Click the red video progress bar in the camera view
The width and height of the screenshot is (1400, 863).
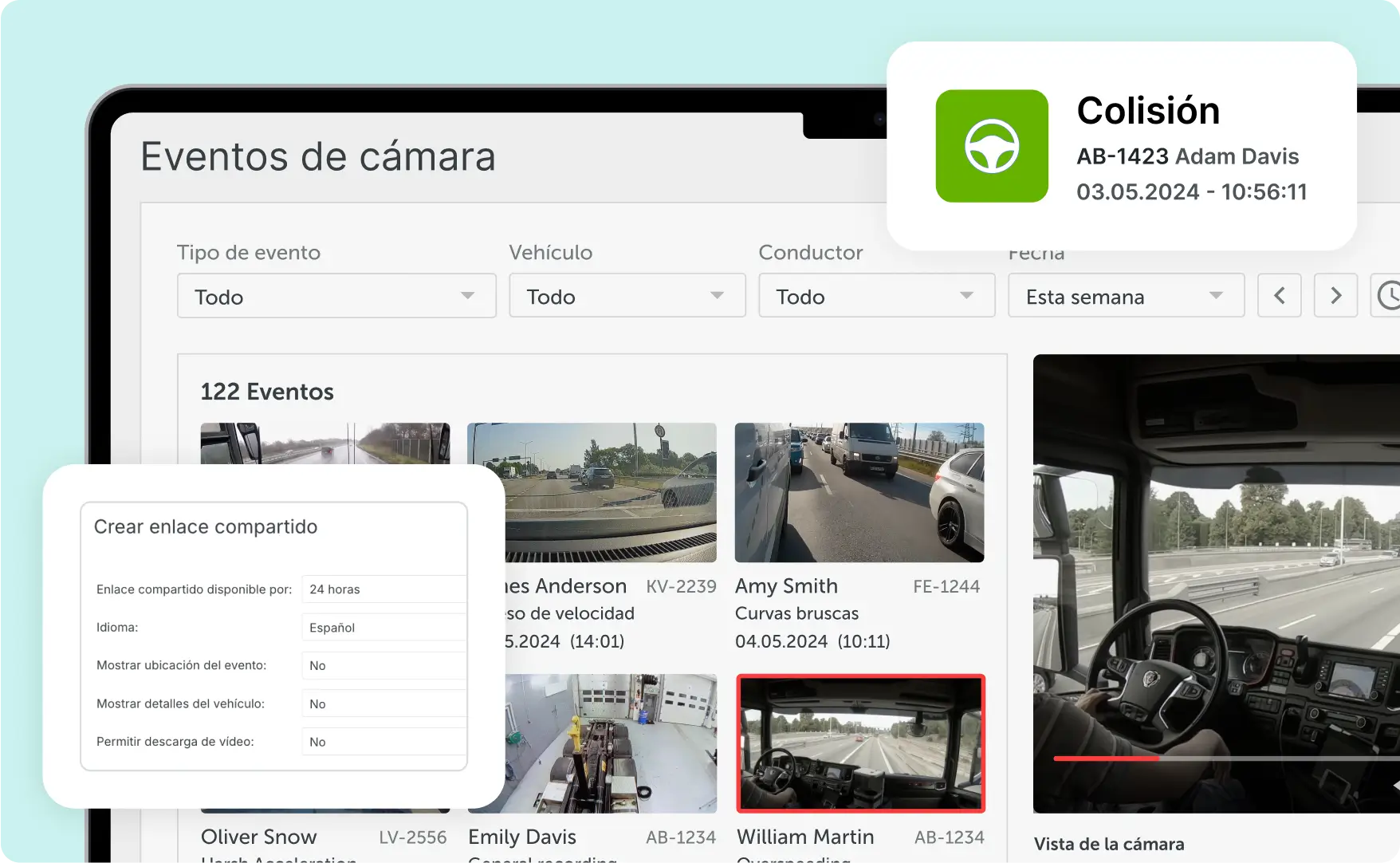pos(1106,759)
